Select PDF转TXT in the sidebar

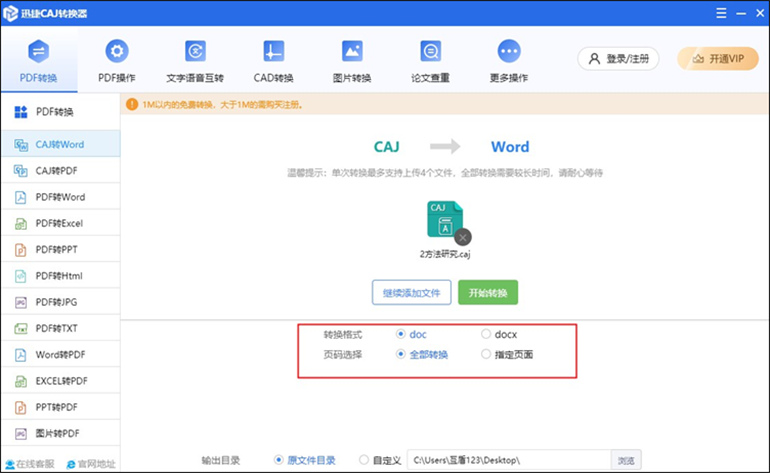pos(60,328)
